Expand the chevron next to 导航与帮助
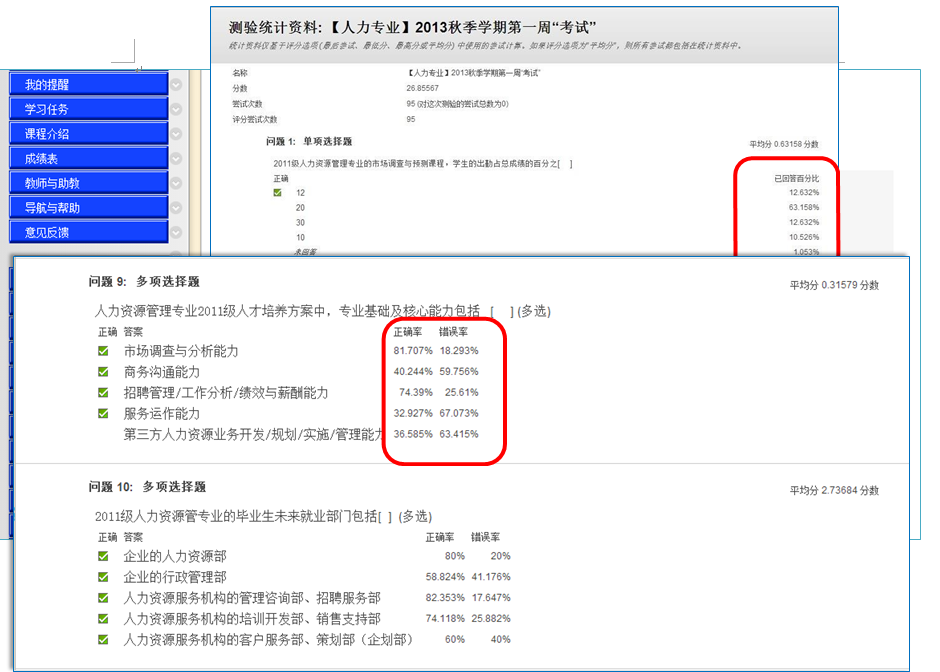This screenshot has width=940, height=672. (x=176, y=207)
